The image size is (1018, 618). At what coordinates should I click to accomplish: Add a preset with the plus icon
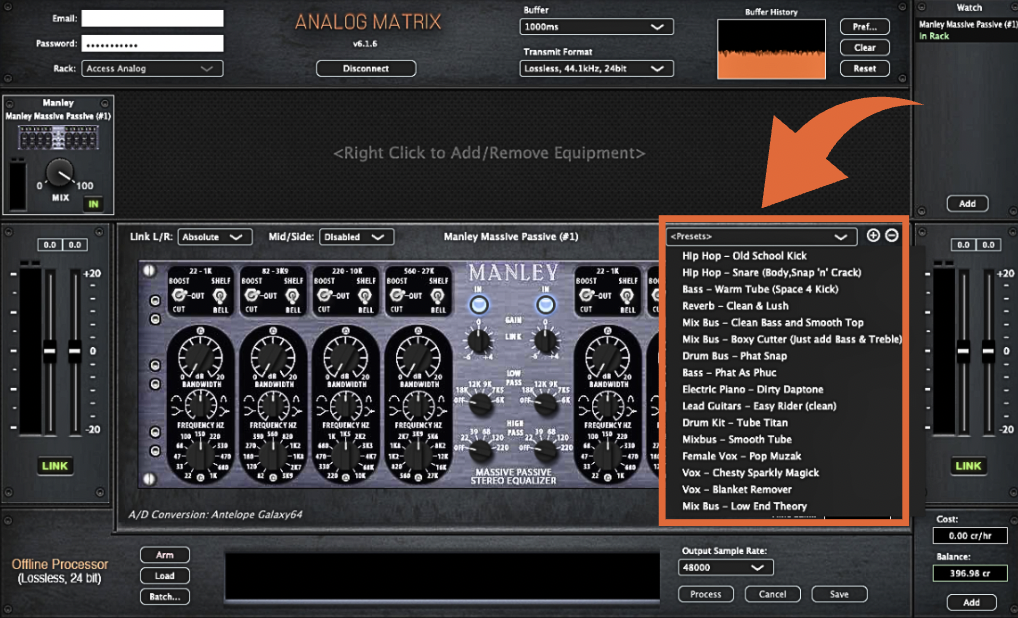click(x=873, y=236)
